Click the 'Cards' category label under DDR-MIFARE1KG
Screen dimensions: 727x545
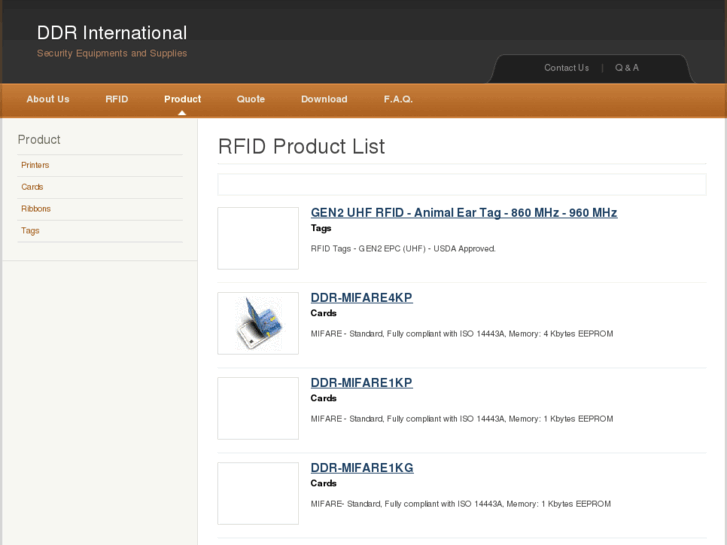click(x=323, y=483)
